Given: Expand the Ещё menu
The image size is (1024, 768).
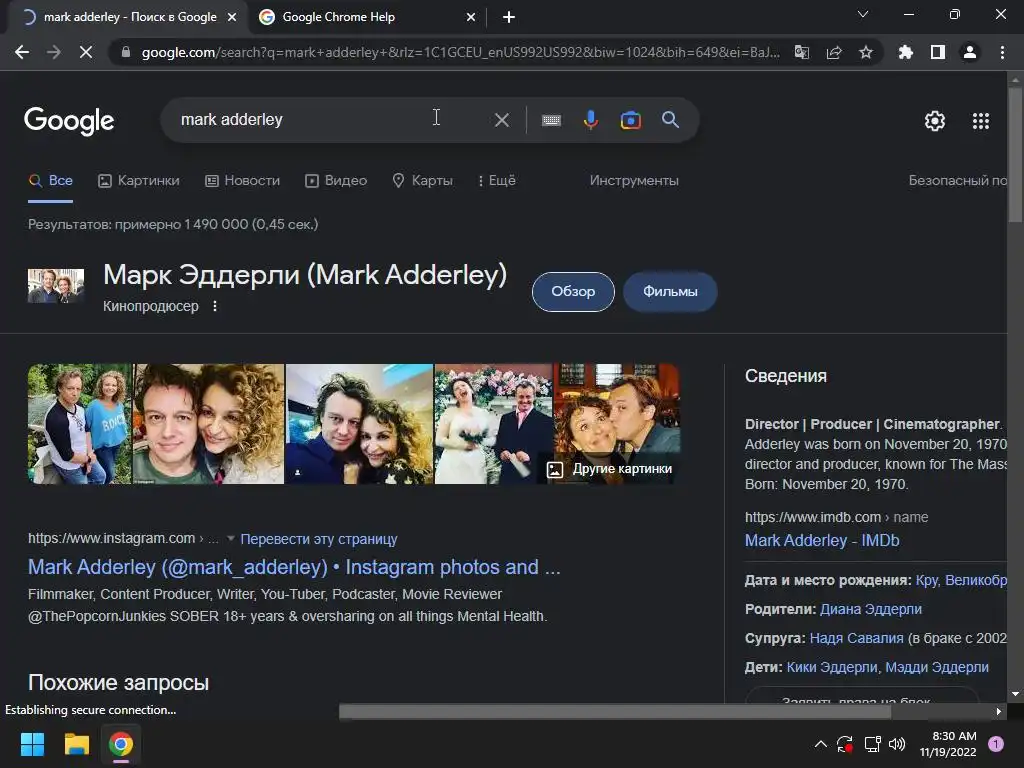Looking at the screenshot, I should pos(496,180).
